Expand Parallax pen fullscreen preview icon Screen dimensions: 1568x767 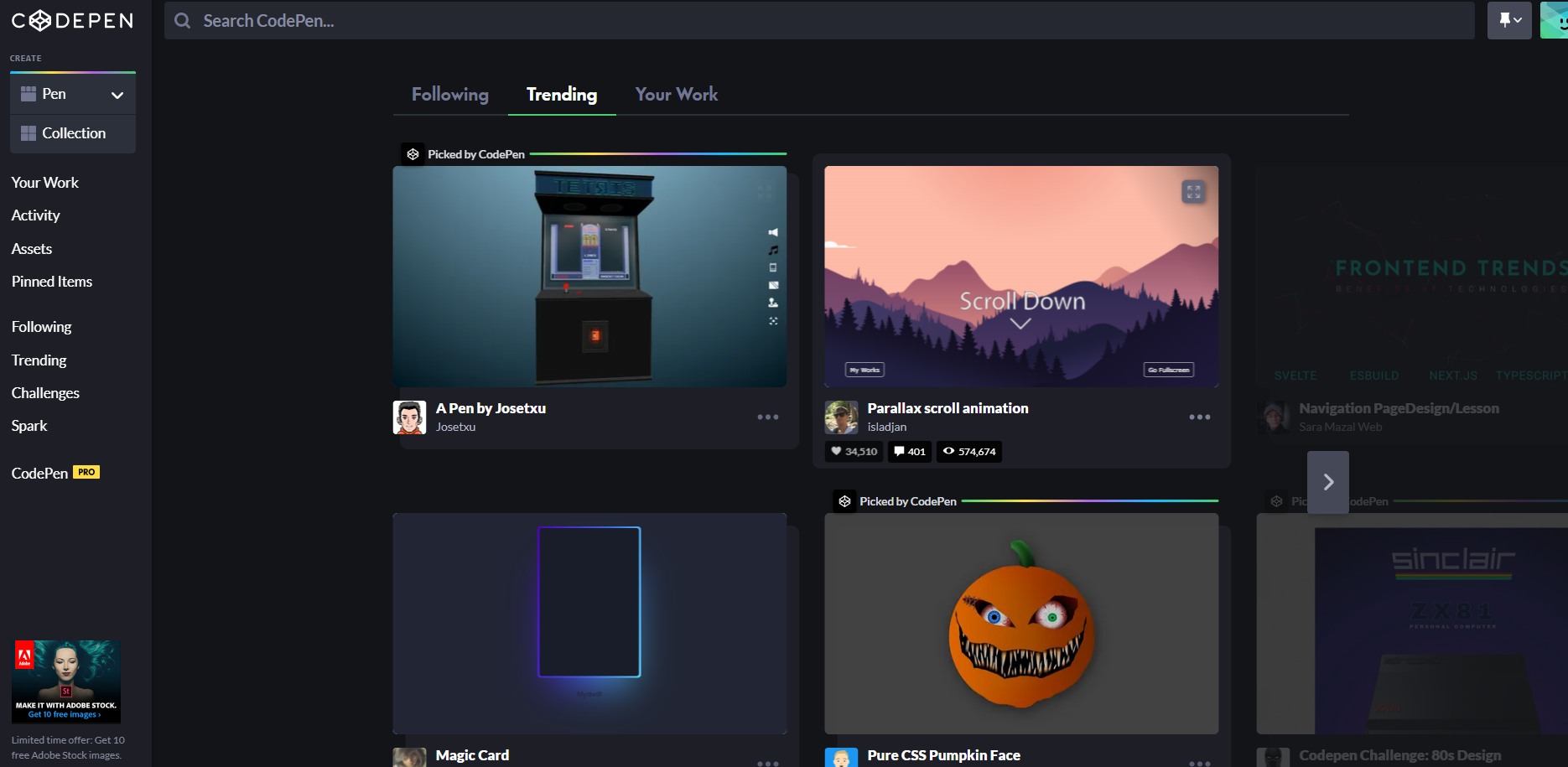[x=1194, y=192]
